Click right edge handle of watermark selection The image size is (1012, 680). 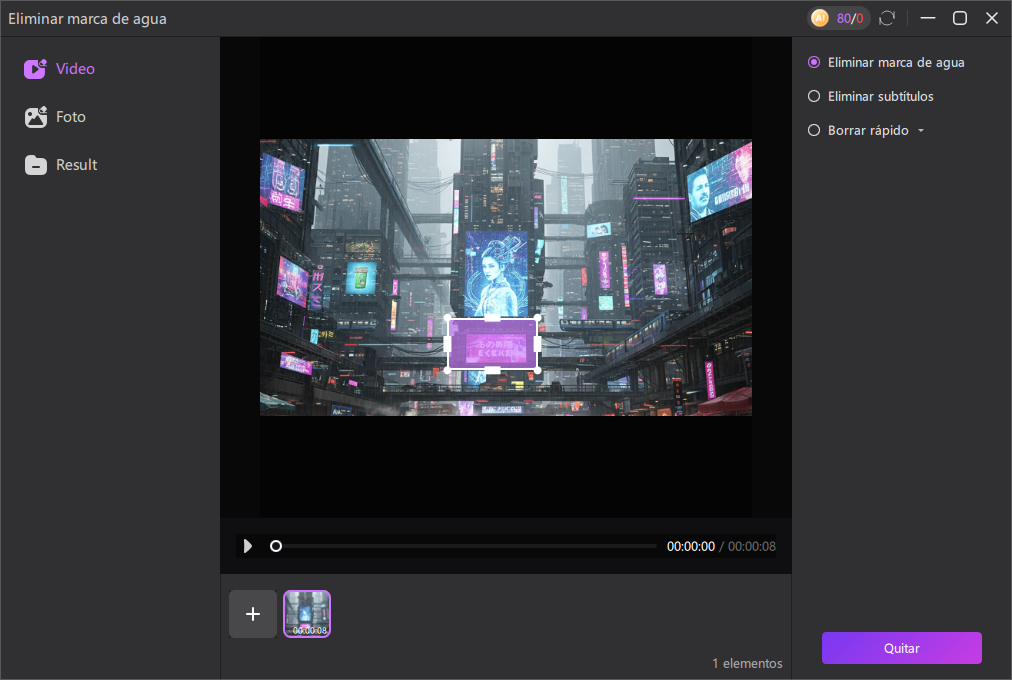537,344
